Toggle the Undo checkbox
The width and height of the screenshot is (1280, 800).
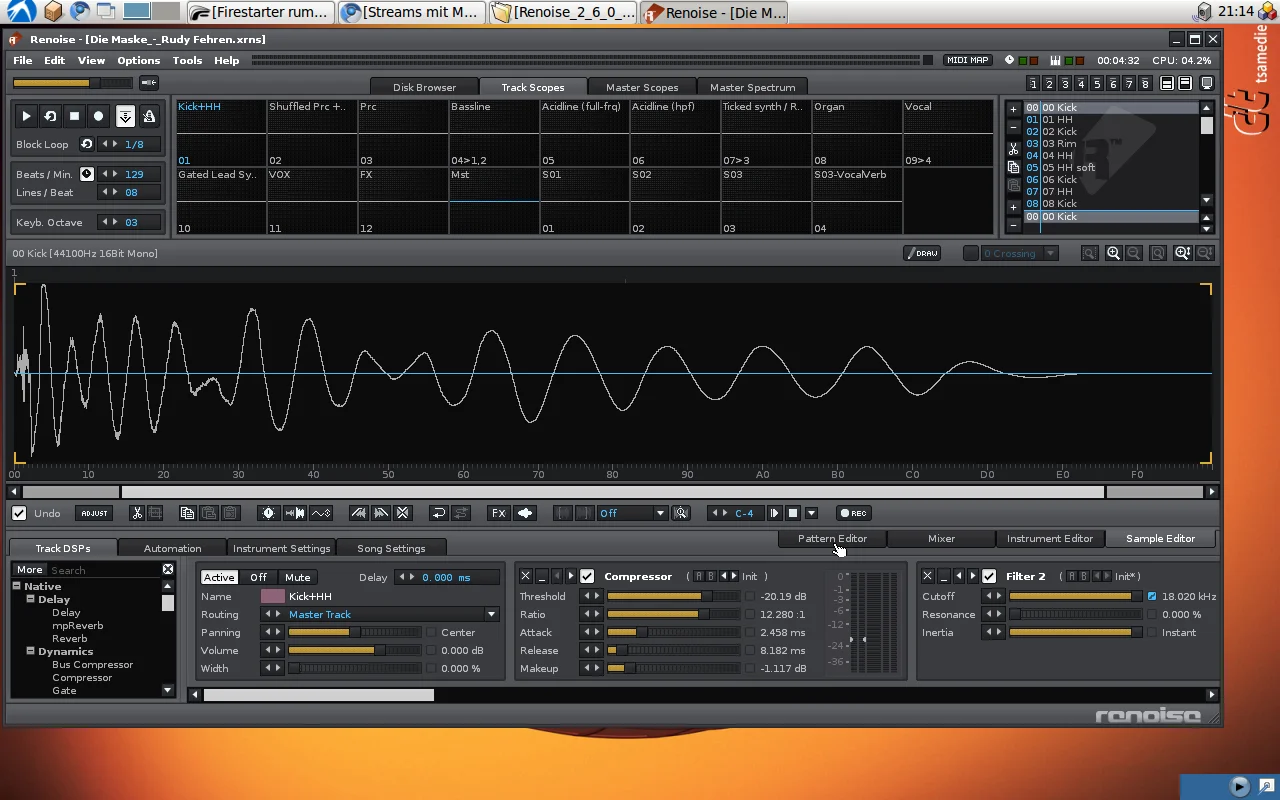click(x=19, y=513)
